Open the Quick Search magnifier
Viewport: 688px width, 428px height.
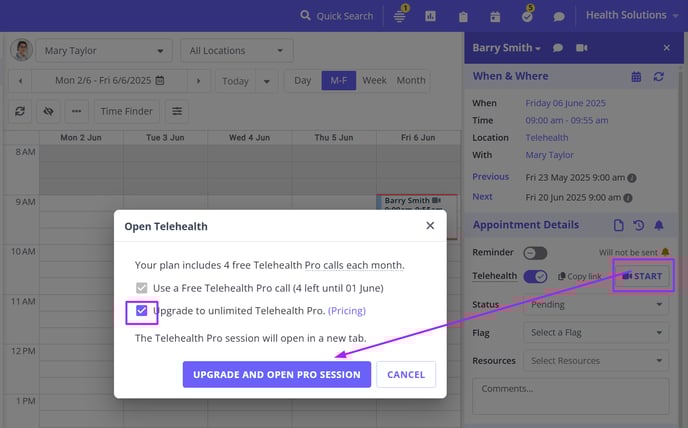305,16
